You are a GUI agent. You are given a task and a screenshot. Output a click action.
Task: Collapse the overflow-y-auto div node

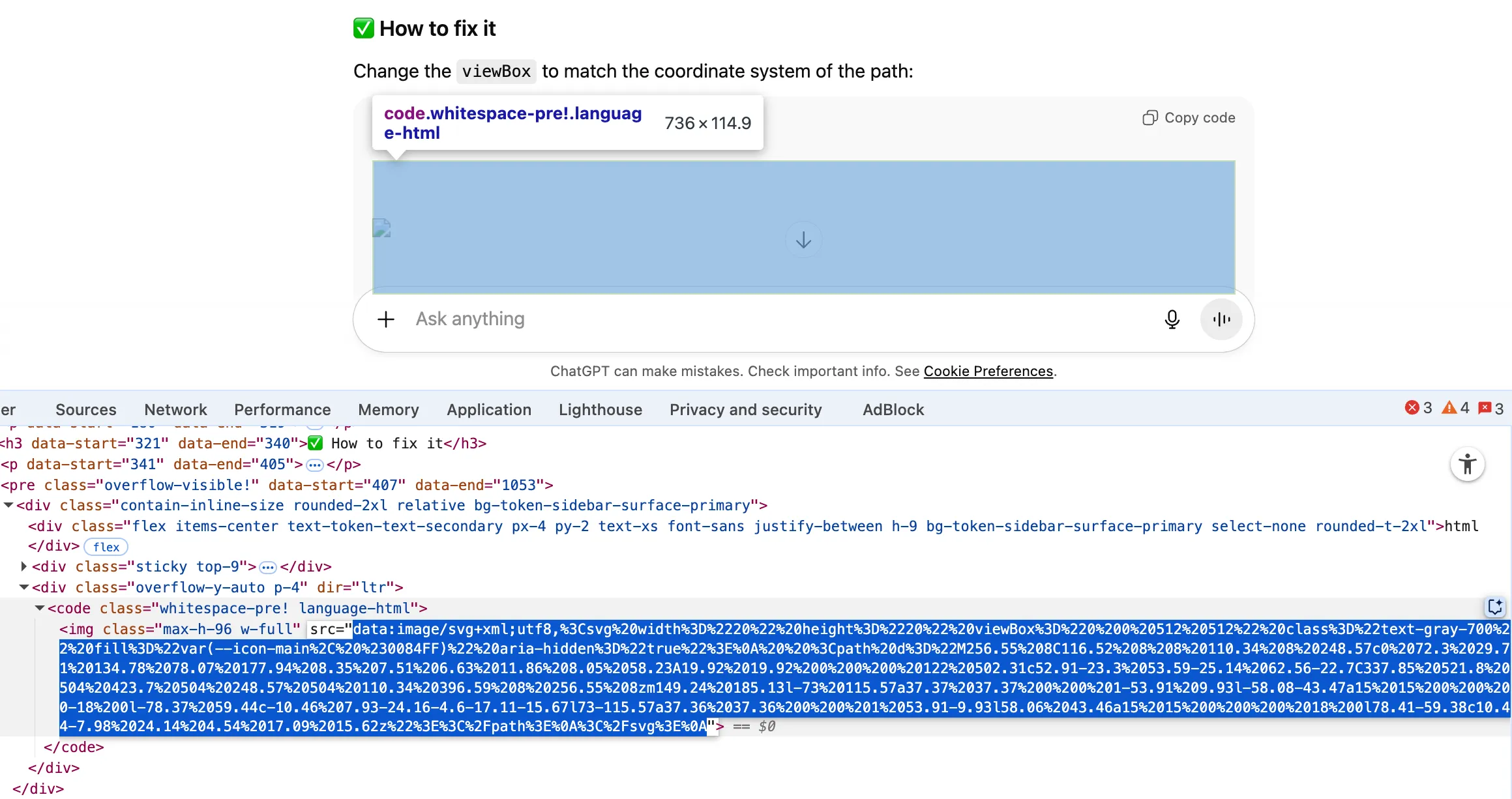click(24, 587)
